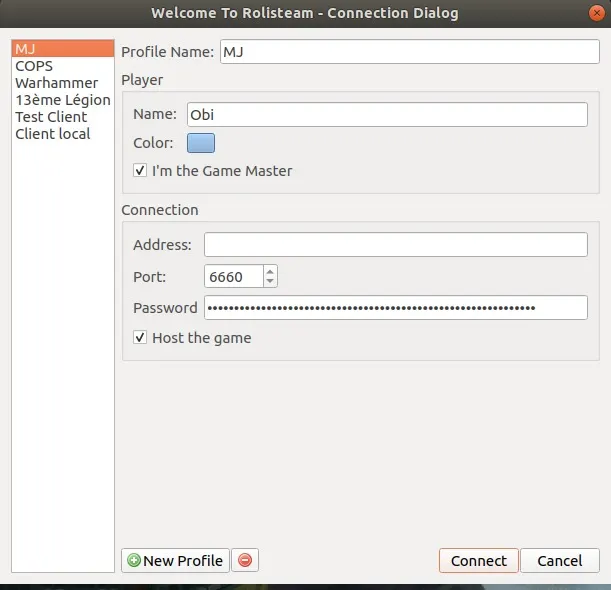This screenshot has height=590, width=611.
Task: Click the Cancel button
Action: (560, 560)
